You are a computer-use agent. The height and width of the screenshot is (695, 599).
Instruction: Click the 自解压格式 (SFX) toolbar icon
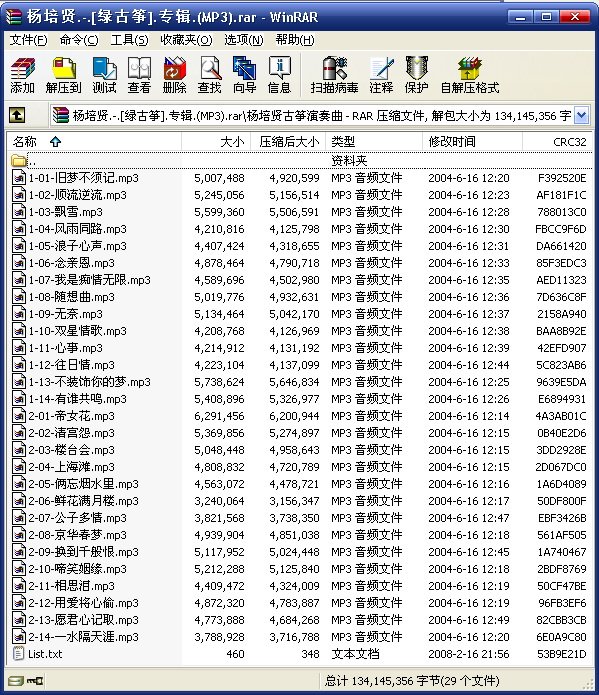(x=470, y=69)
